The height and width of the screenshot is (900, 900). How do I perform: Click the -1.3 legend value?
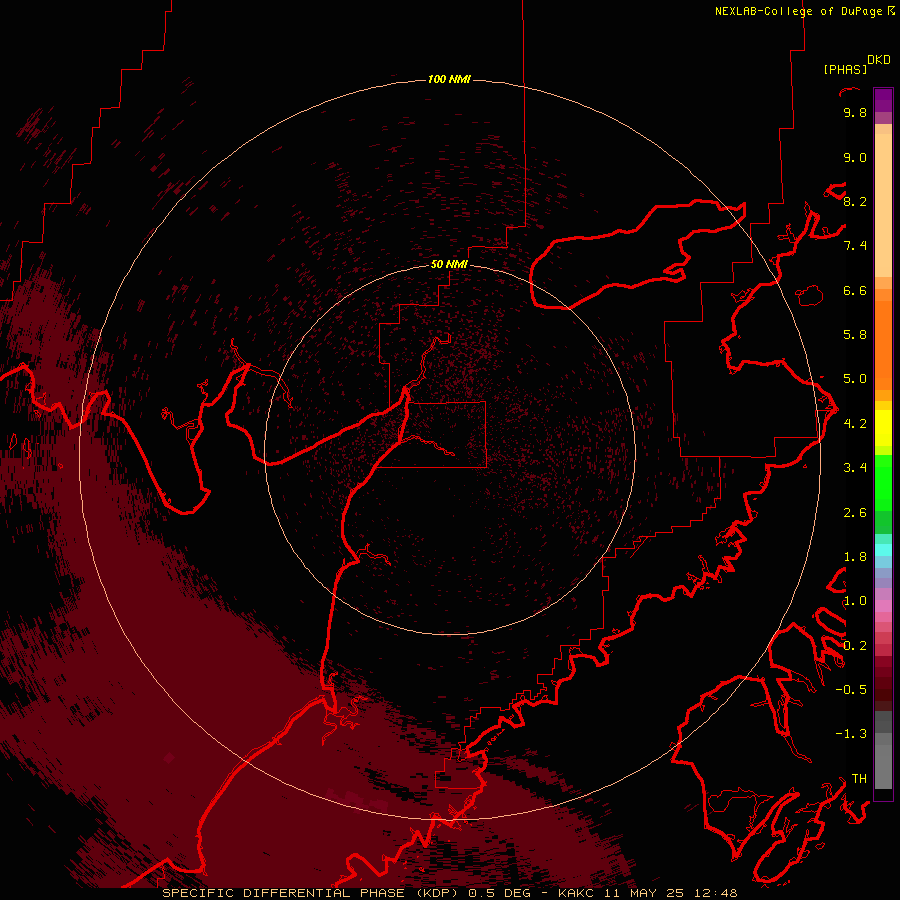tap(851, 734)
